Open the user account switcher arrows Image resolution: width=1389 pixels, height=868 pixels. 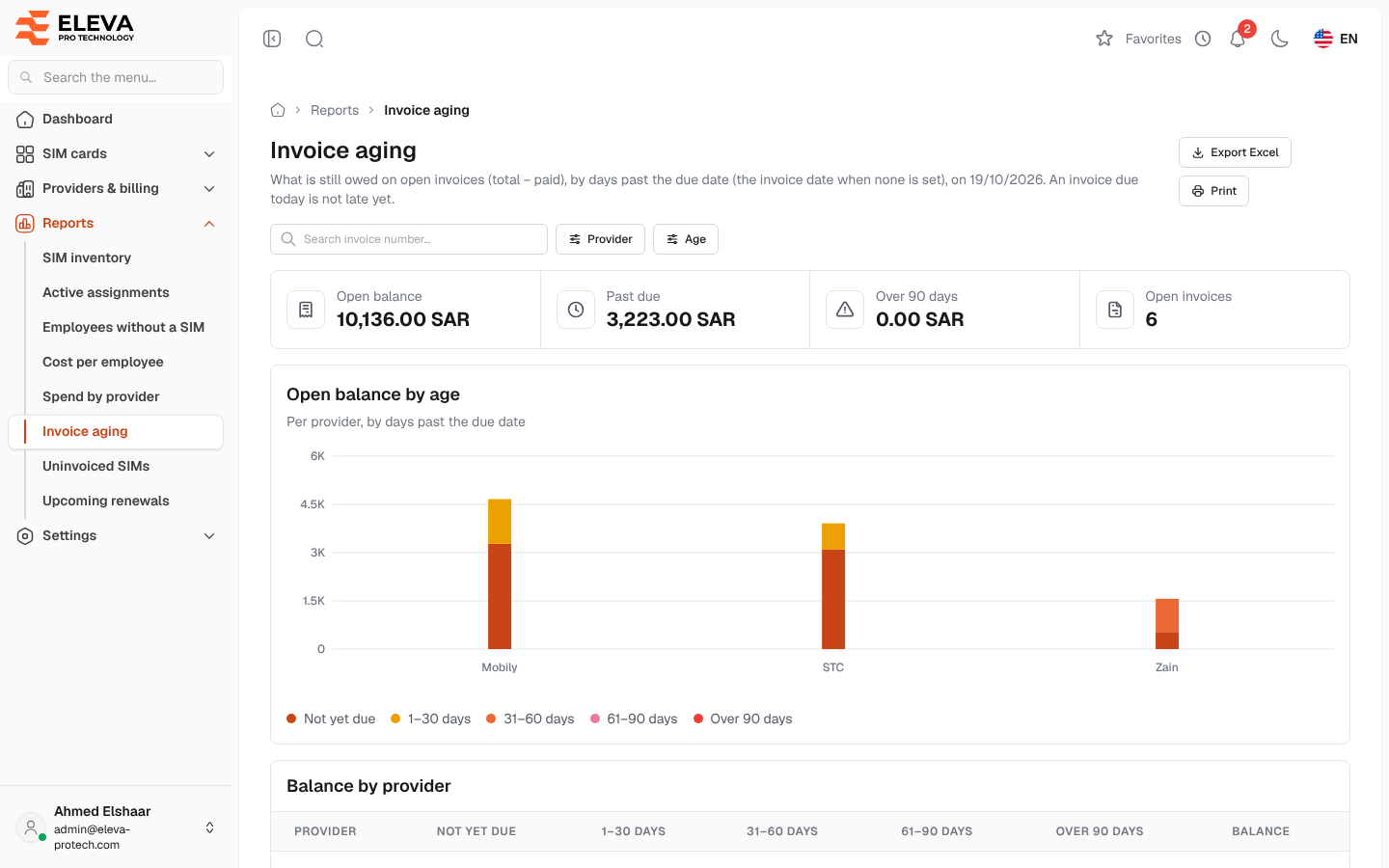pos(209,827)
